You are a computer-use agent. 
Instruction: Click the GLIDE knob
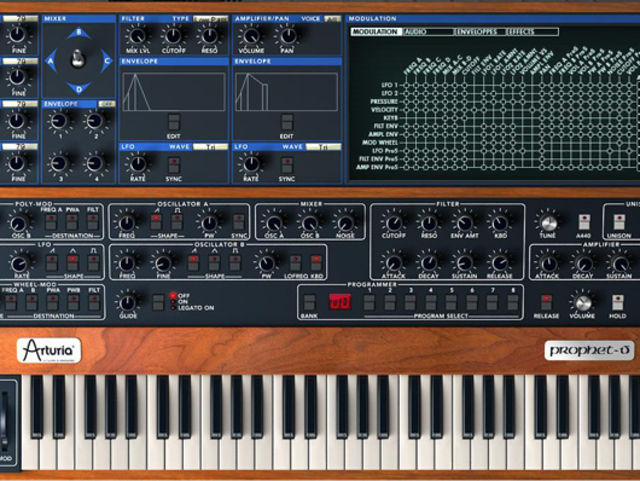(127, 303)
